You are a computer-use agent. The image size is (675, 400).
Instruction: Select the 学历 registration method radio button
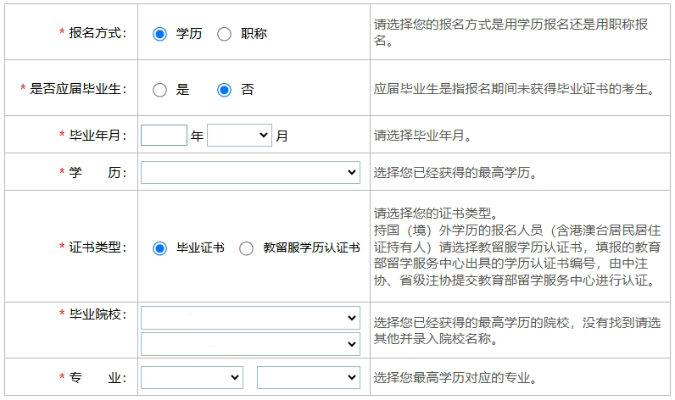(159, 34)
